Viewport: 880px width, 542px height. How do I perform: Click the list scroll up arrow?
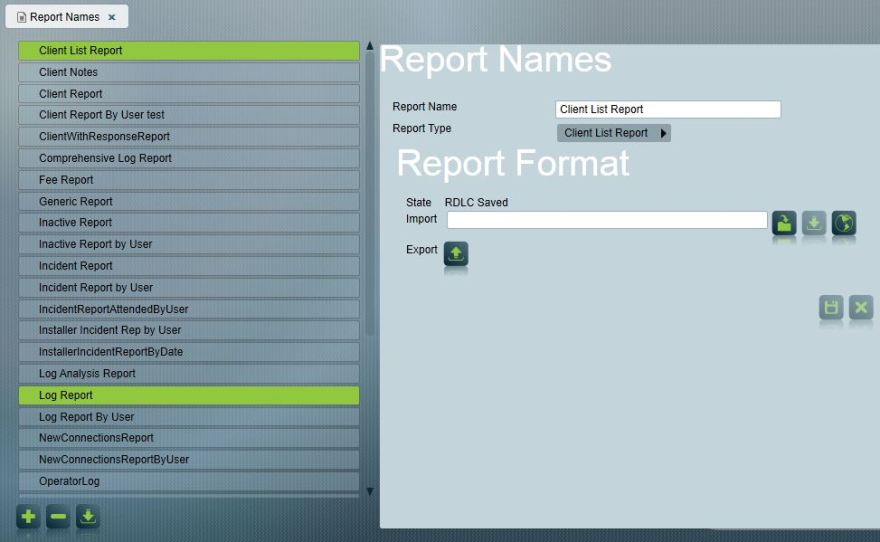point(370,46)
